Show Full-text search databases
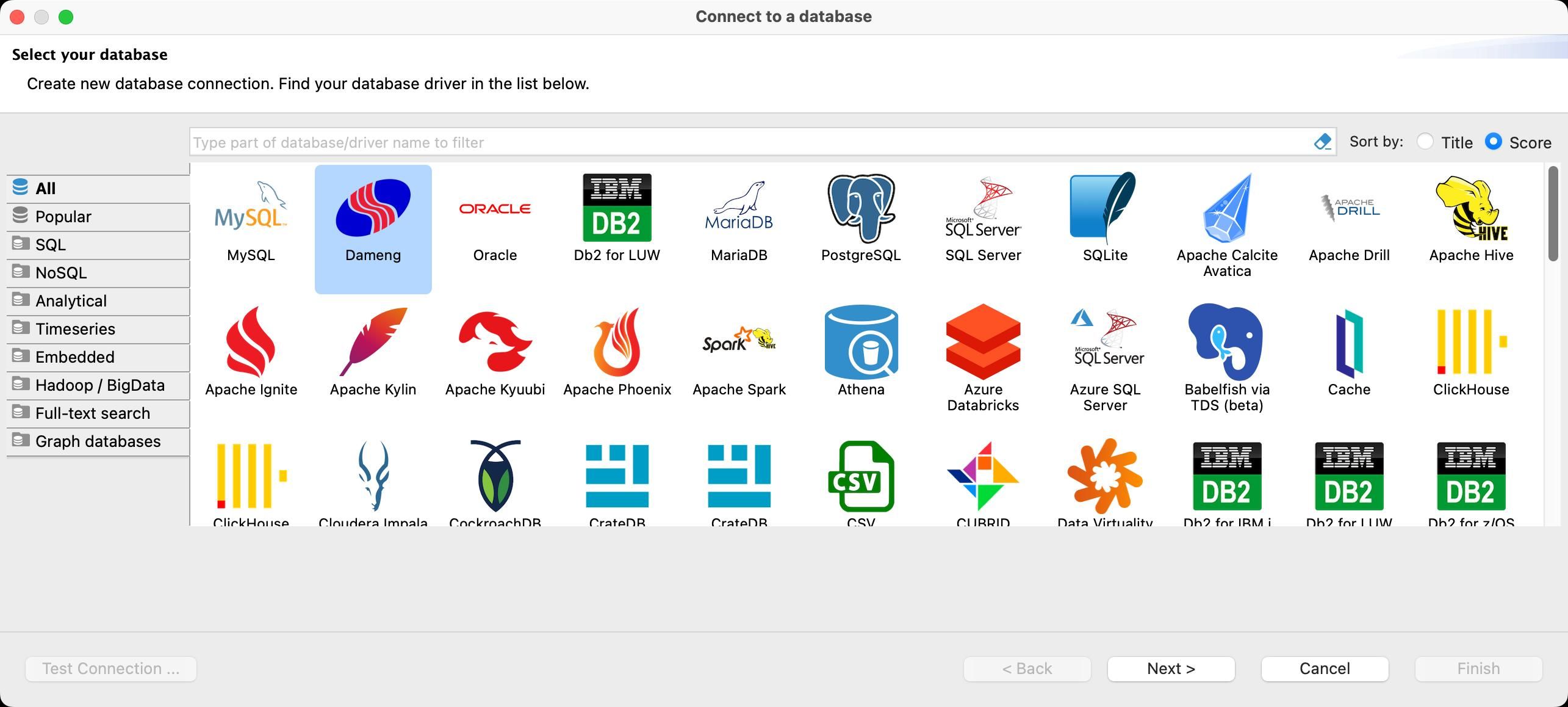Screen dimensions: 1568x707 click(98, 413)
